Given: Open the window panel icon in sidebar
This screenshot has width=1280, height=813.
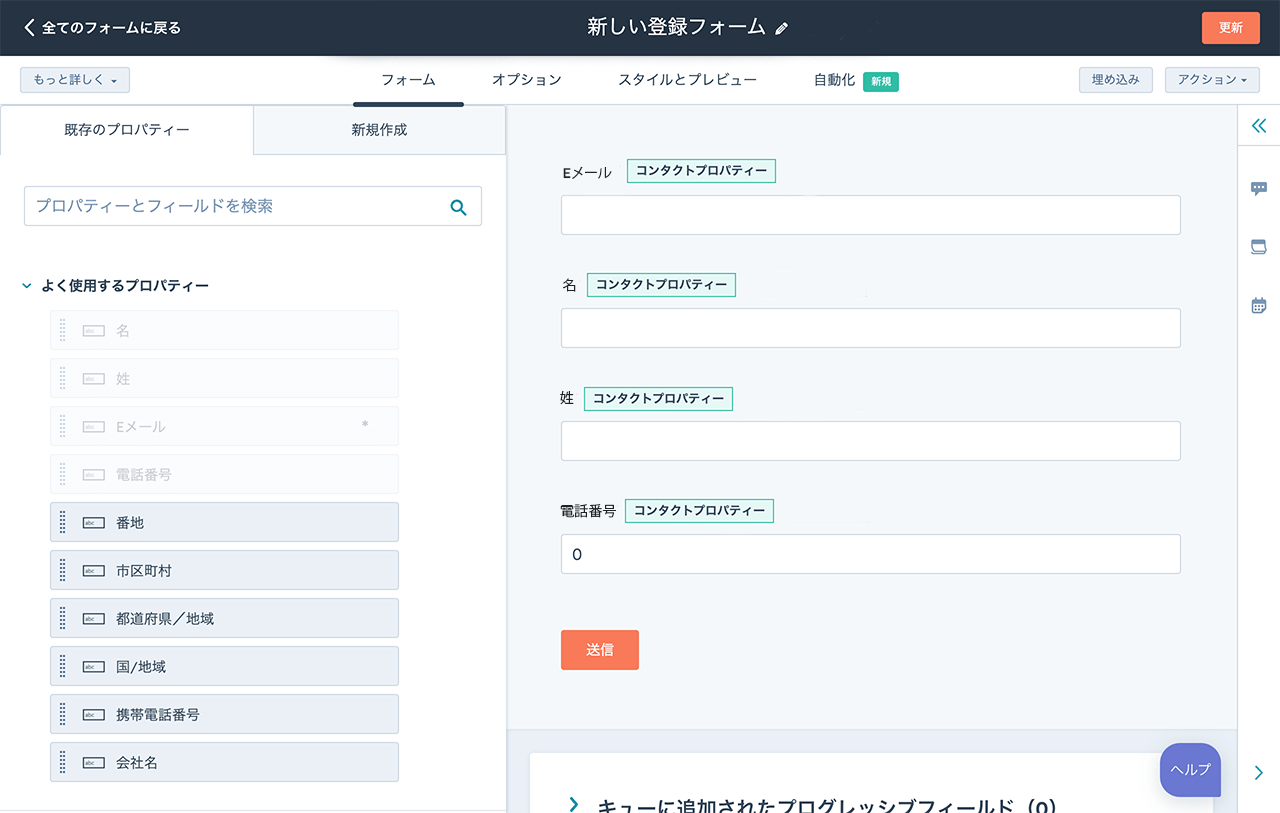Looking at the screenshot, I should (1259, 247).
